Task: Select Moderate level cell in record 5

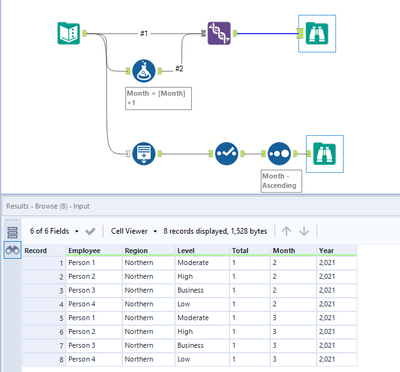Action: coord(202,318)
